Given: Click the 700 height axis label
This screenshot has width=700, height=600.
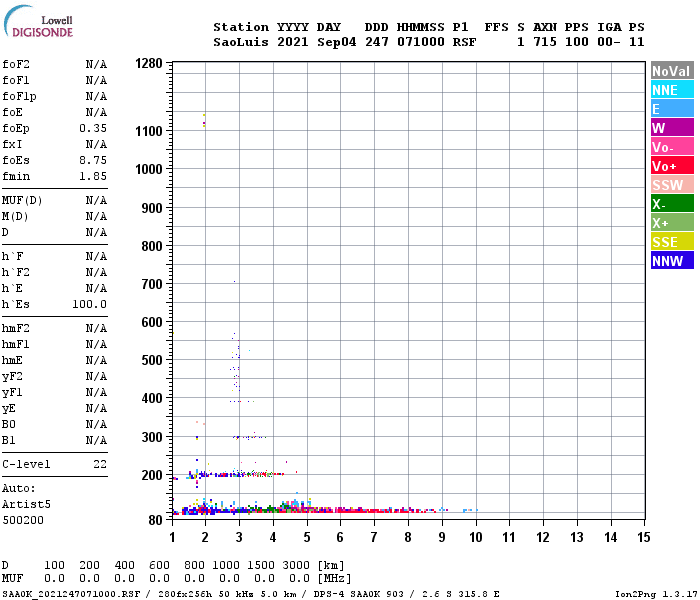Looking at the screenshot, I should [152, 284].
